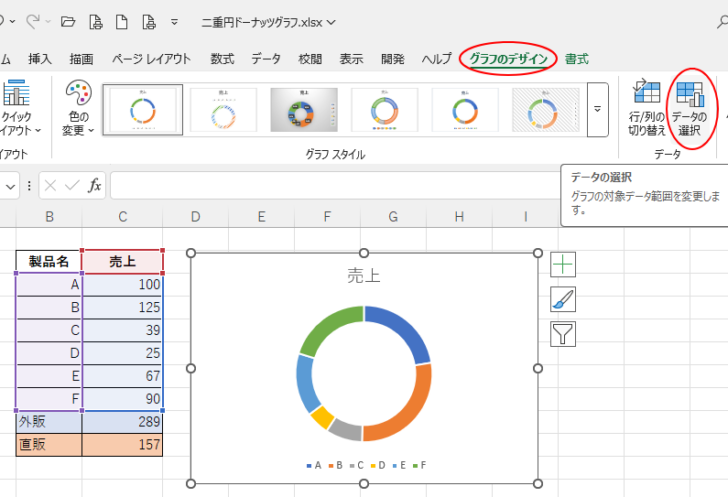
Task: Select column D header
Action: click(x=195, y=217)
